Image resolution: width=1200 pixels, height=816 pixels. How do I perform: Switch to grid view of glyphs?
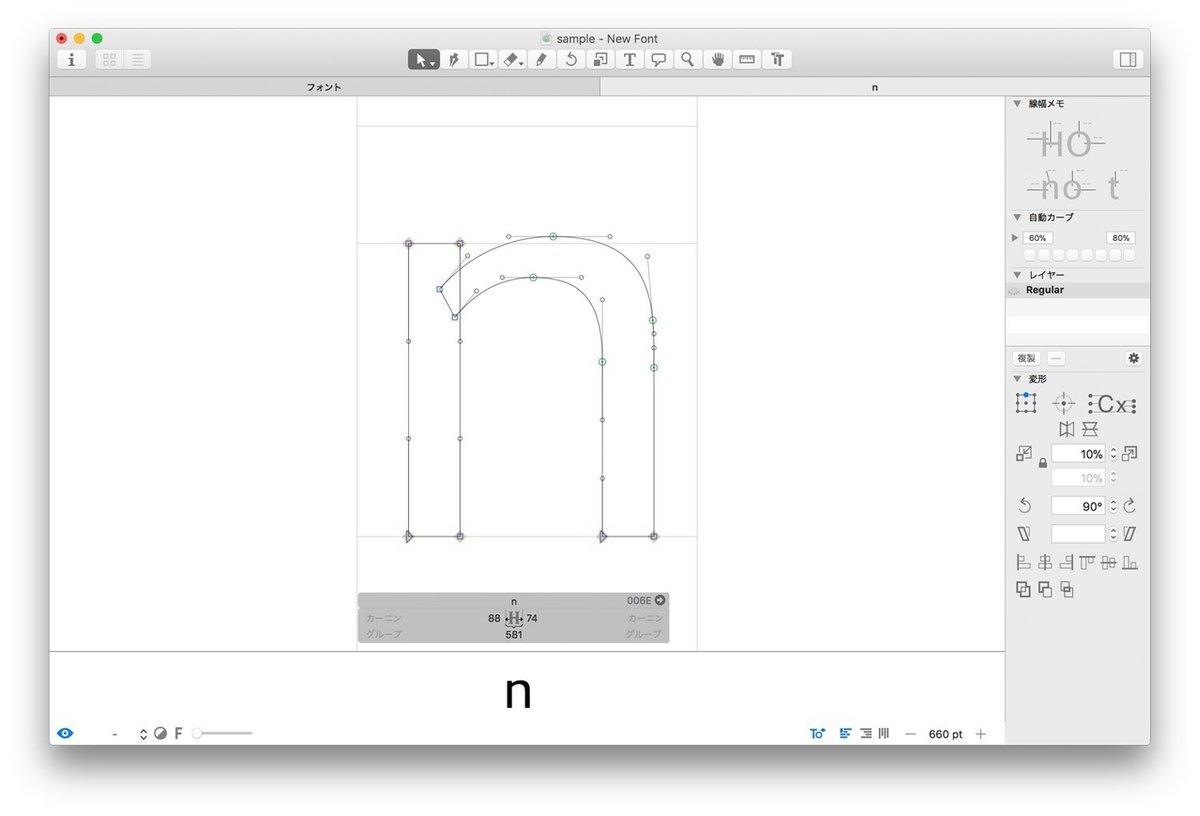coord(110,60)
